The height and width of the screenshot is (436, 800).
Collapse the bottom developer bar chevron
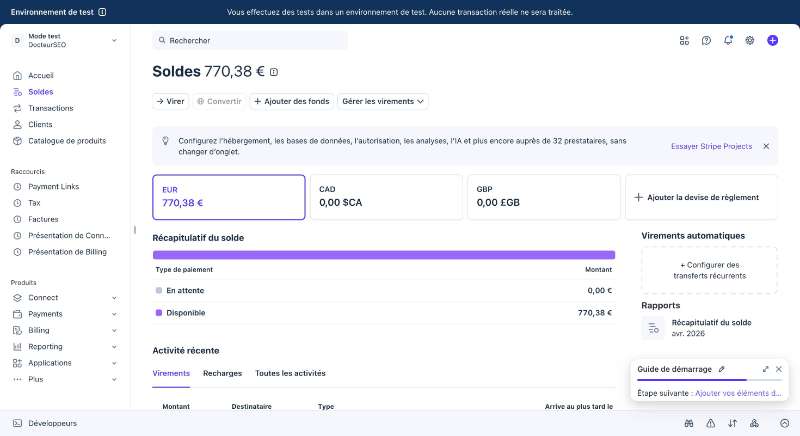785,423
